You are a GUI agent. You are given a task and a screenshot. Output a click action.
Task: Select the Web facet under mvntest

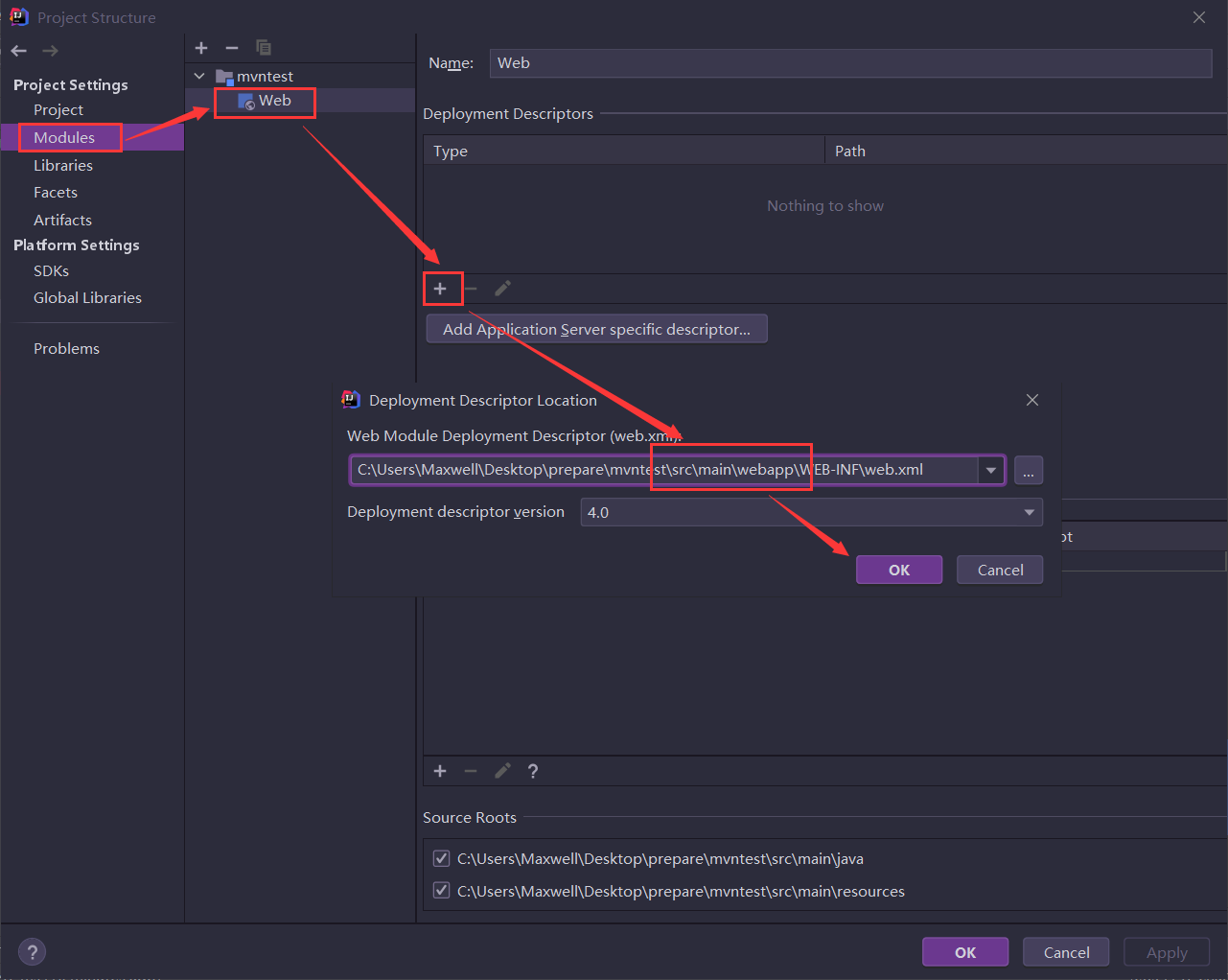point(273,101)
